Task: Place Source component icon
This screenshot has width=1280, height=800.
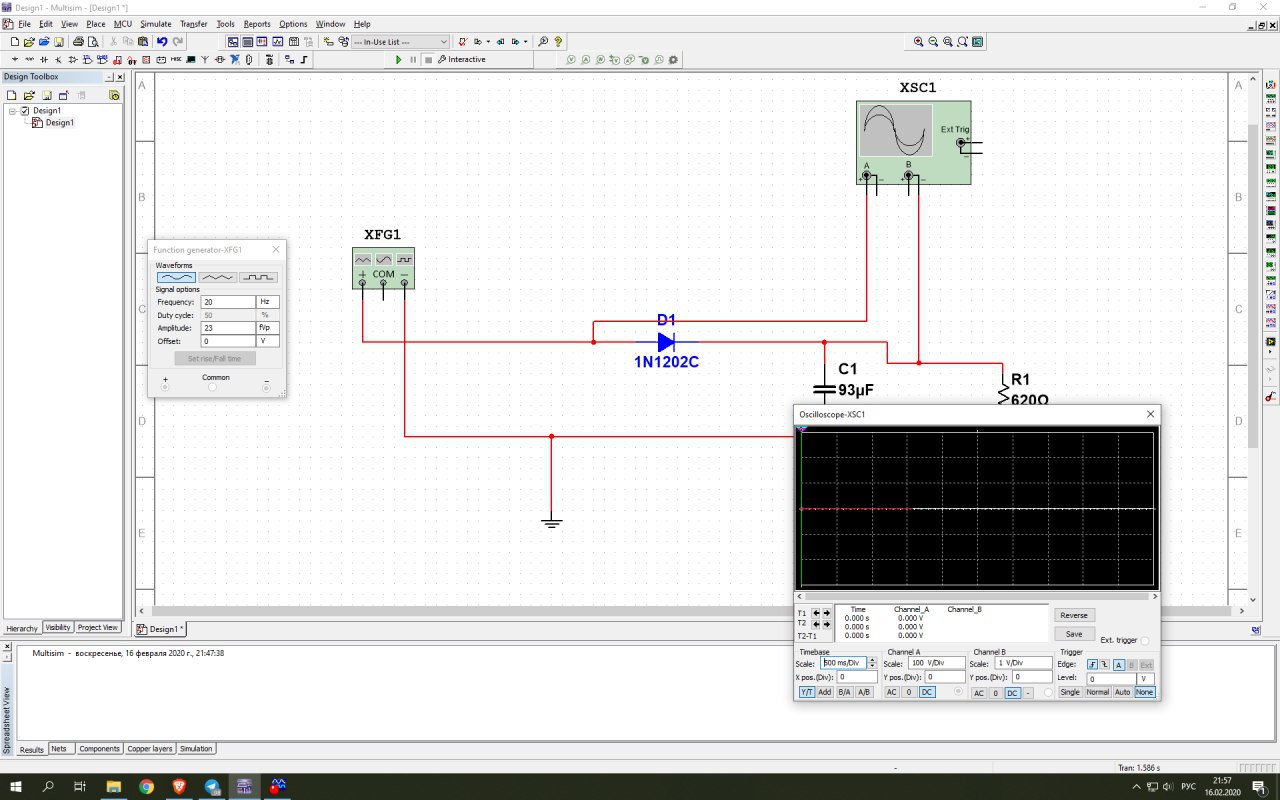Action: point(15,60)
